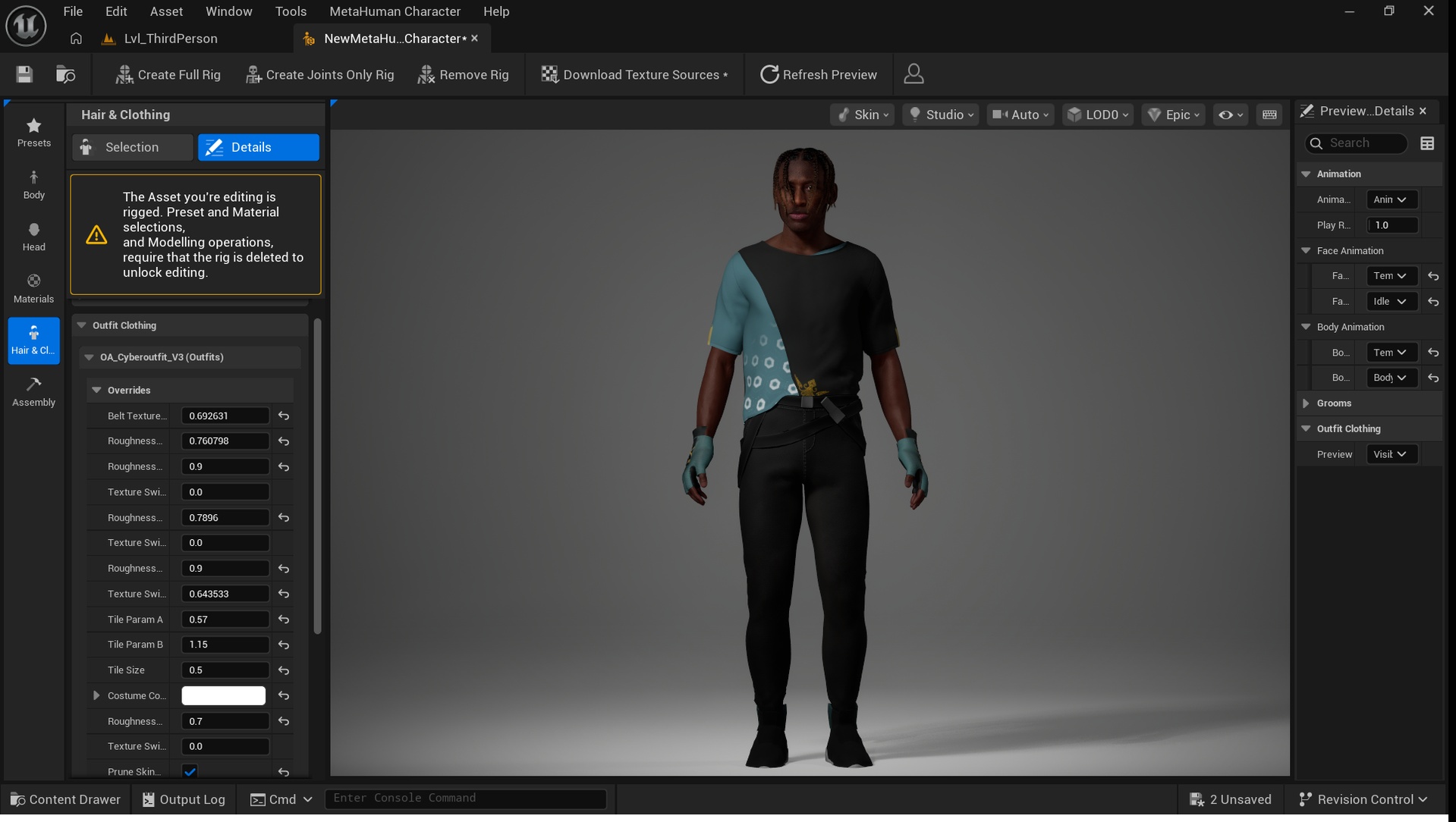This screenshot has width=1456, height=822.
Task: Expand the Costume Color property
Action: [96, 695]
